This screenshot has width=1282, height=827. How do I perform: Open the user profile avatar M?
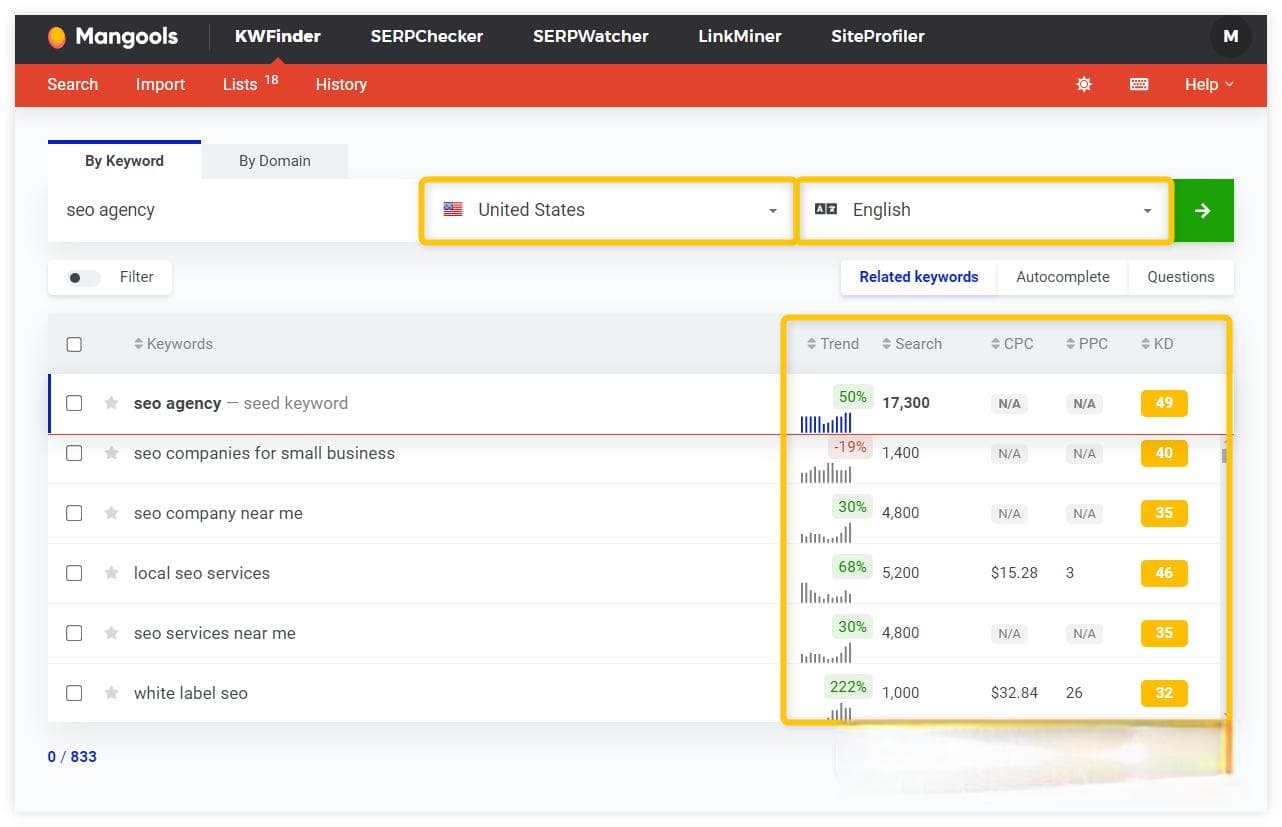pos(1230,37)
